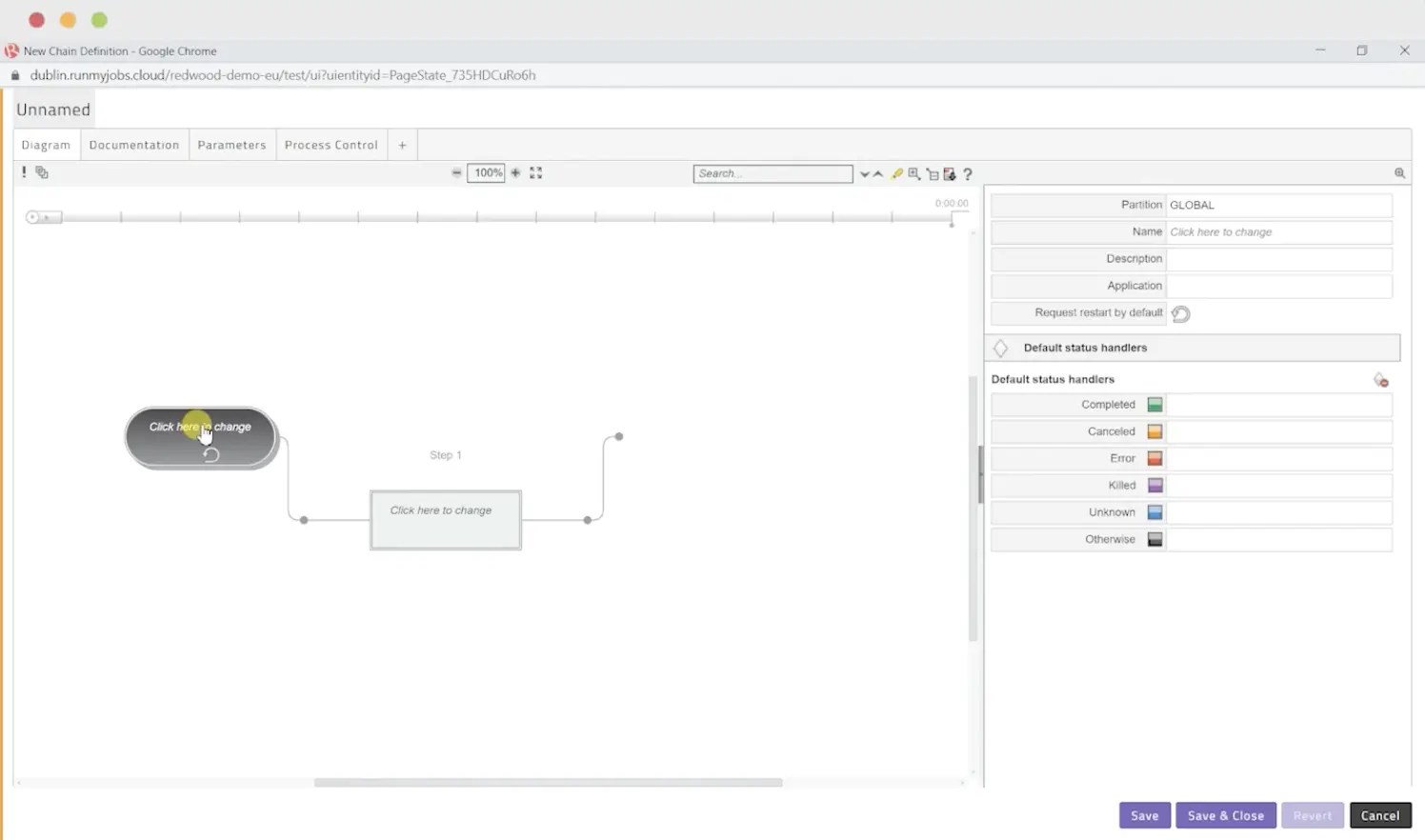Toggle Request restart by default

coord(1180,313)
